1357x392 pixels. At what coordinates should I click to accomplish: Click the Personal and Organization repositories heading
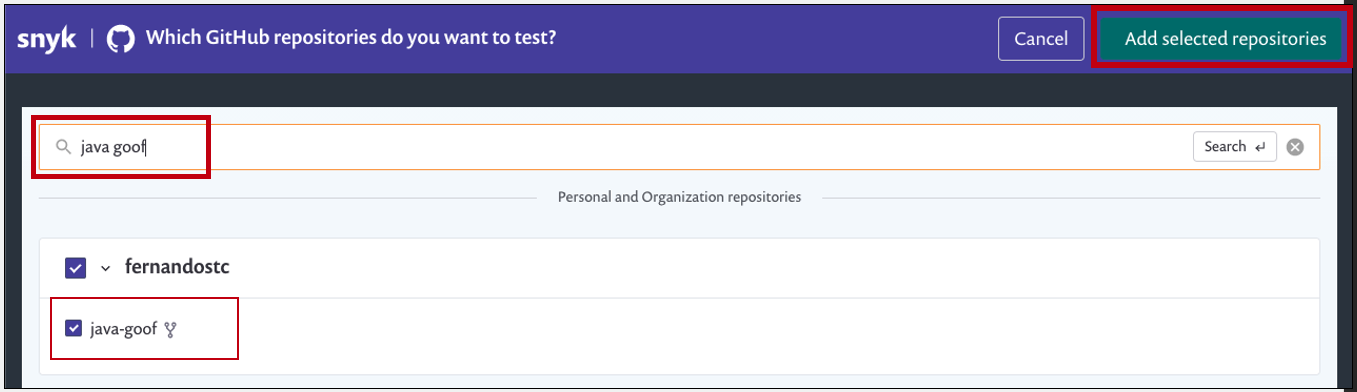(679, 197)
